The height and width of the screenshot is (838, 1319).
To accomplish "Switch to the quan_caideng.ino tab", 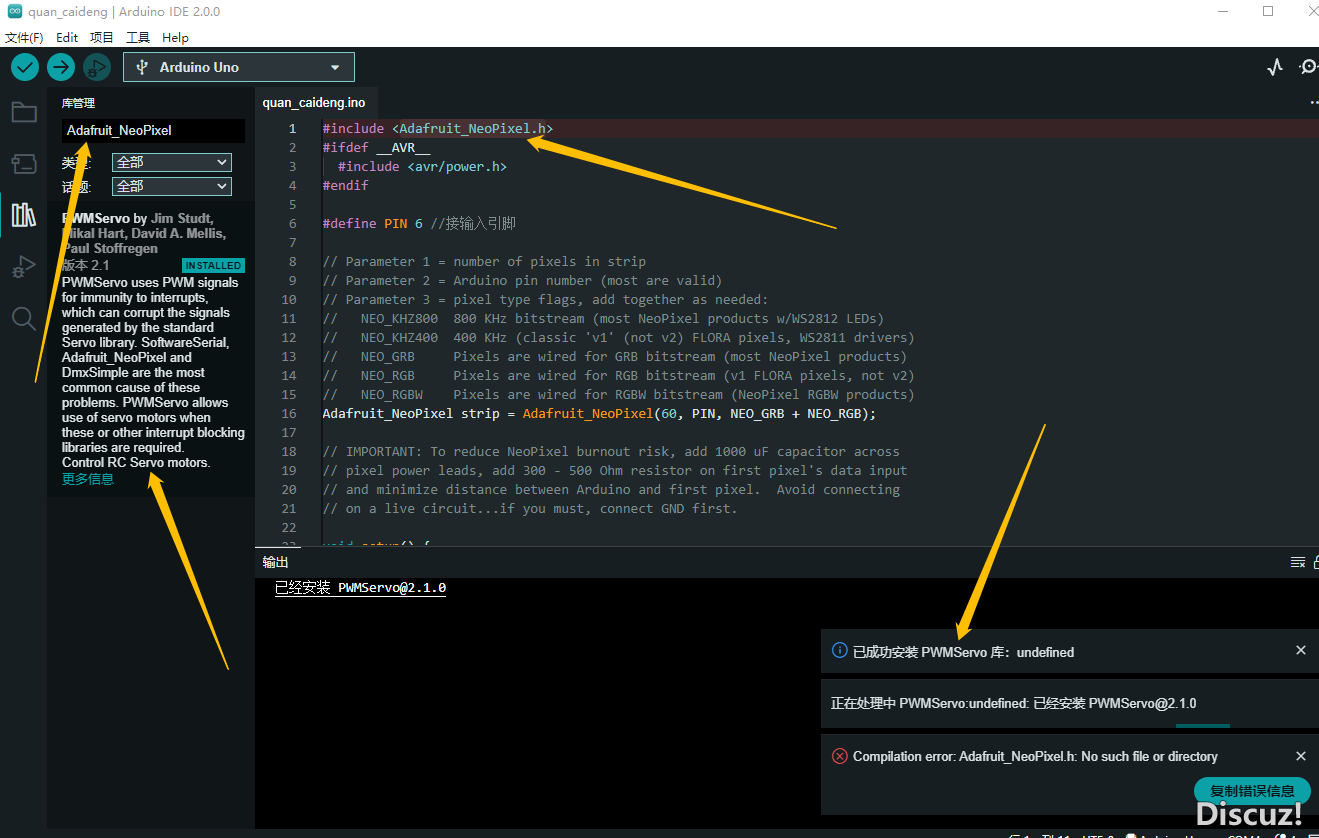I will [x=314, y=102].
